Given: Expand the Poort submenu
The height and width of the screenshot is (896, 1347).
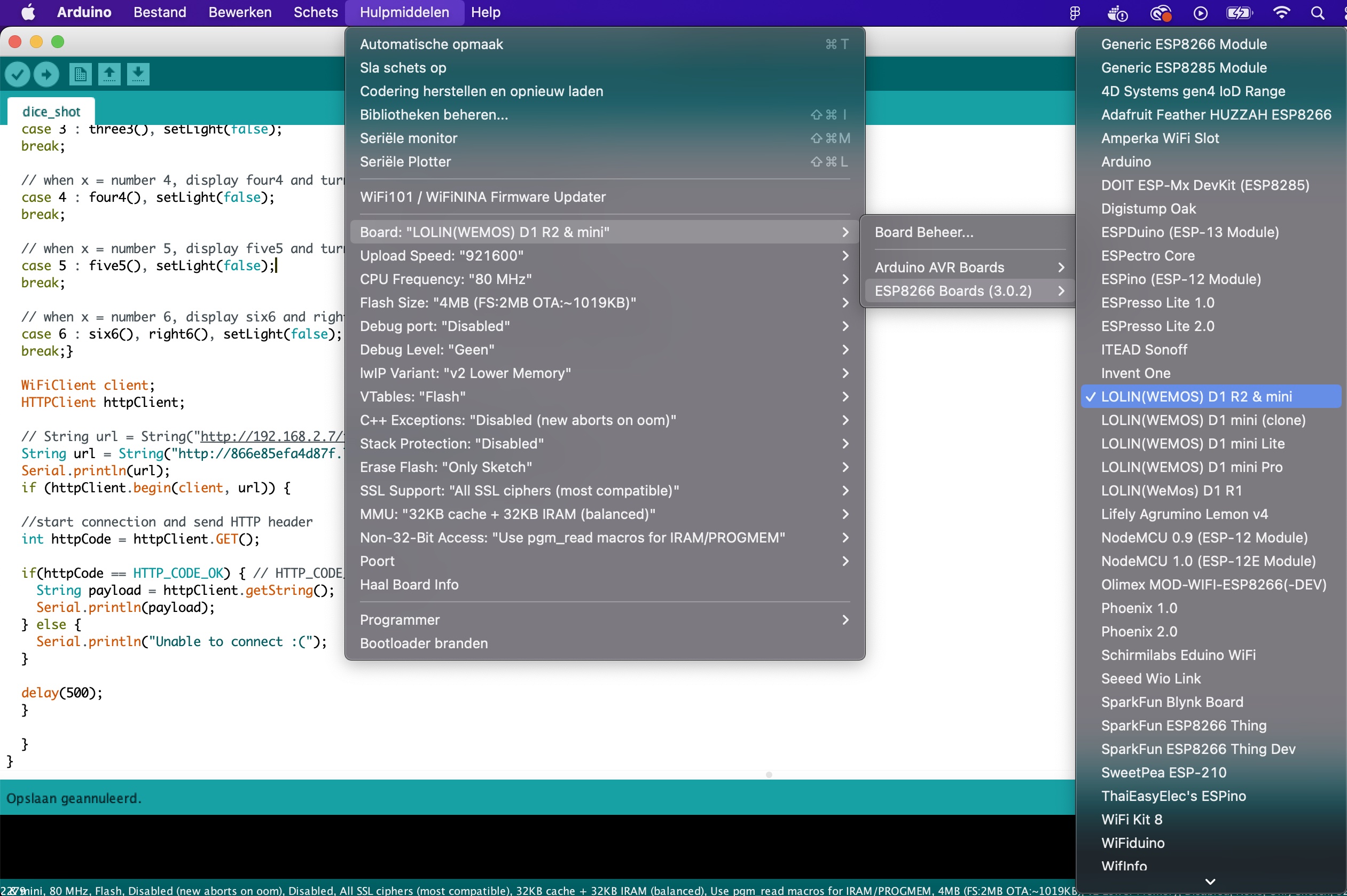Looking at the screenshot, I should pyautogui.click(x=605, y=561).
